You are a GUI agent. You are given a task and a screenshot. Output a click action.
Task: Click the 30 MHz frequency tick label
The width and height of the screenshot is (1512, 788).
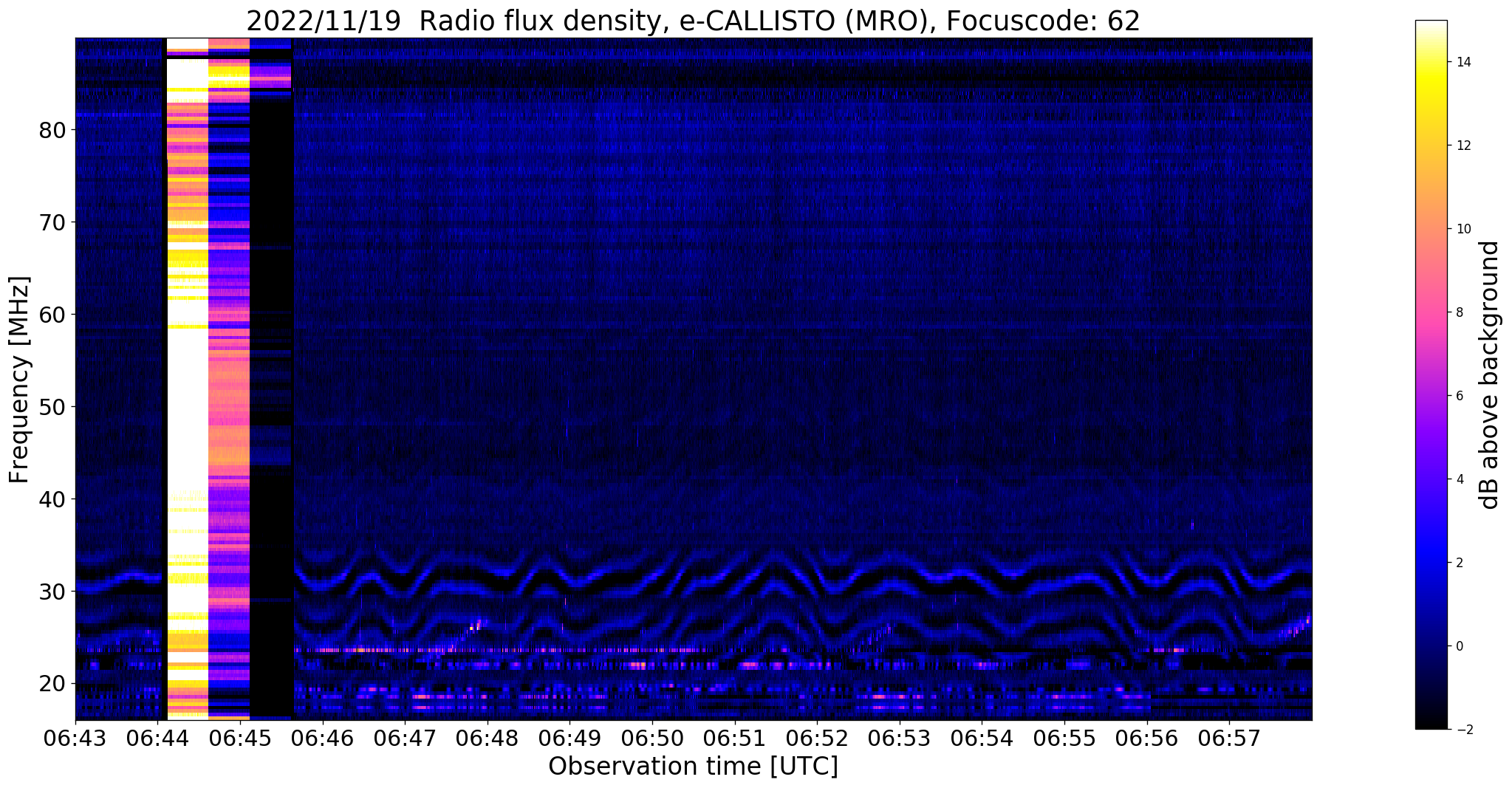(x=52, y=592)
